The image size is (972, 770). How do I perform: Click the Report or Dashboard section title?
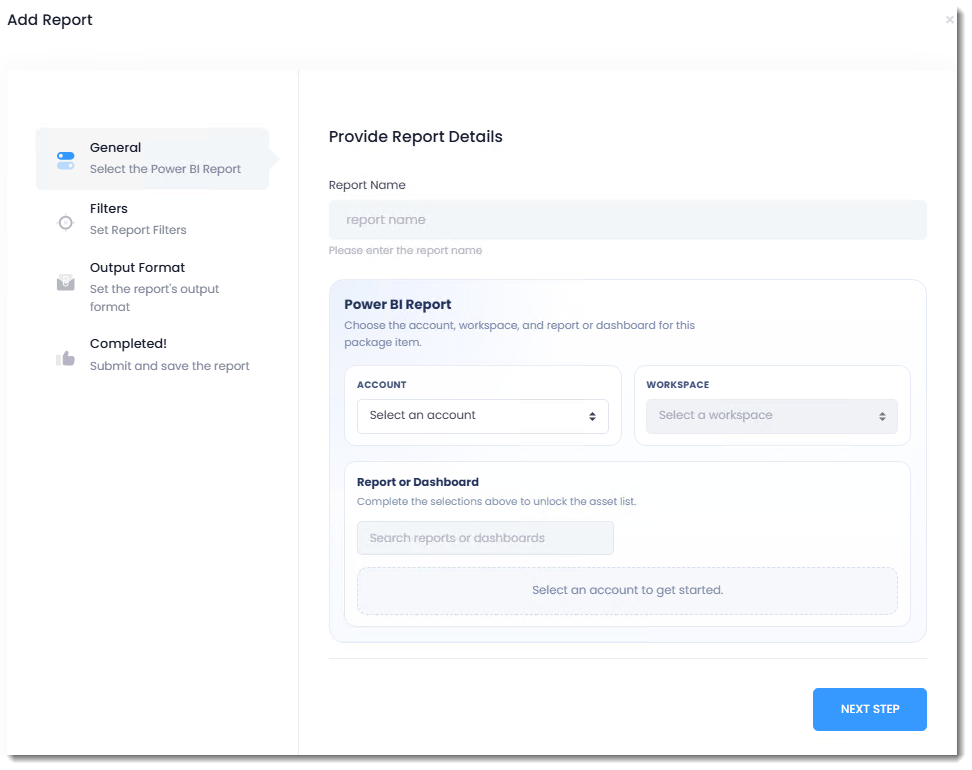click(x=417, y=482)
